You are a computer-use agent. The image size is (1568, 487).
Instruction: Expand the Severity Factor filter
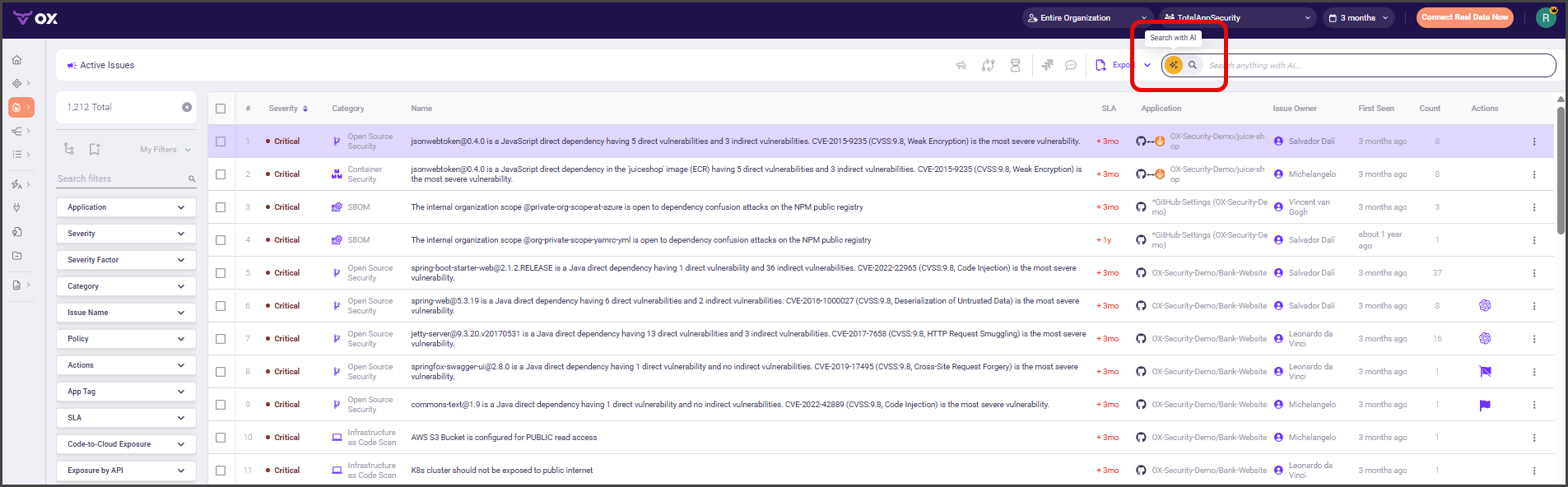(x=126, y=260)
